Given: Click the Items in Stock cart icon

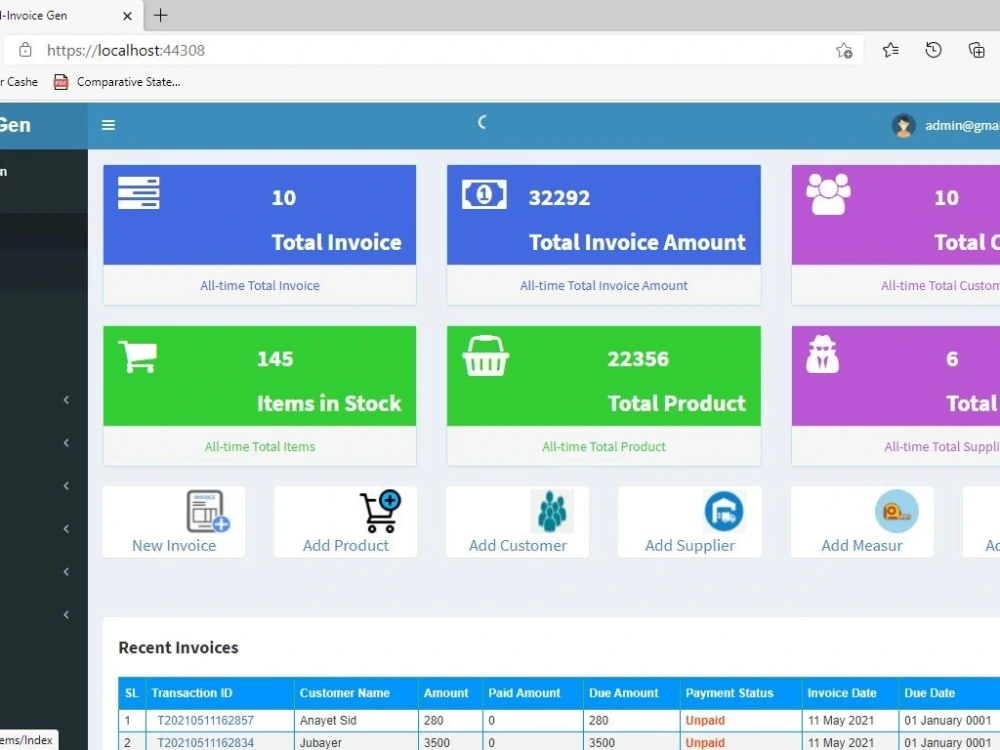Looking at the screenshot, I should pyautogui.click(x=138, y=355).
